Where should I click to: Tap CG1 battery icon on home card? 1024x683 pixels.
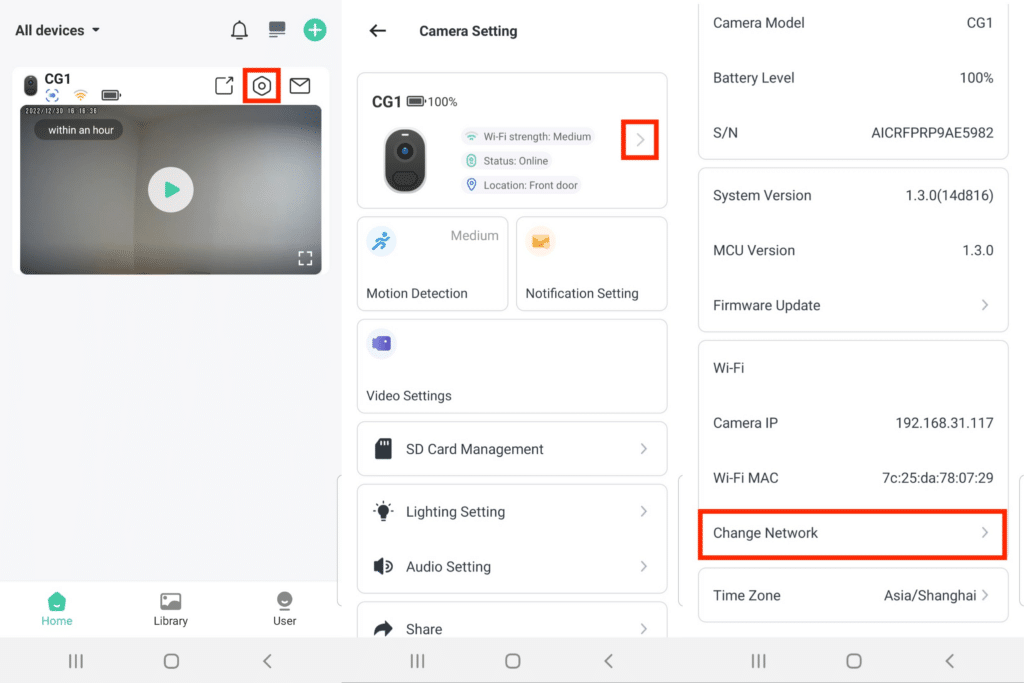click(111, 95)
